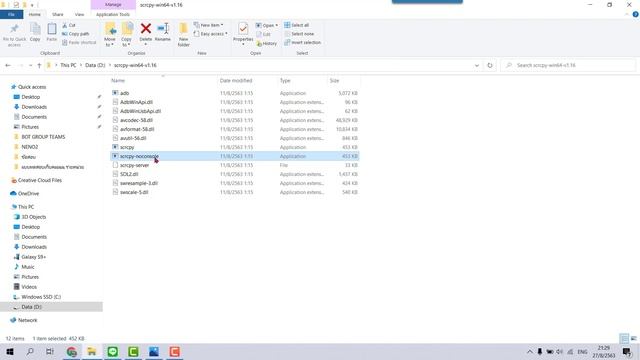Switch to the View ribbon tab
Screen dimensions: 640x360
click(79, 14)
